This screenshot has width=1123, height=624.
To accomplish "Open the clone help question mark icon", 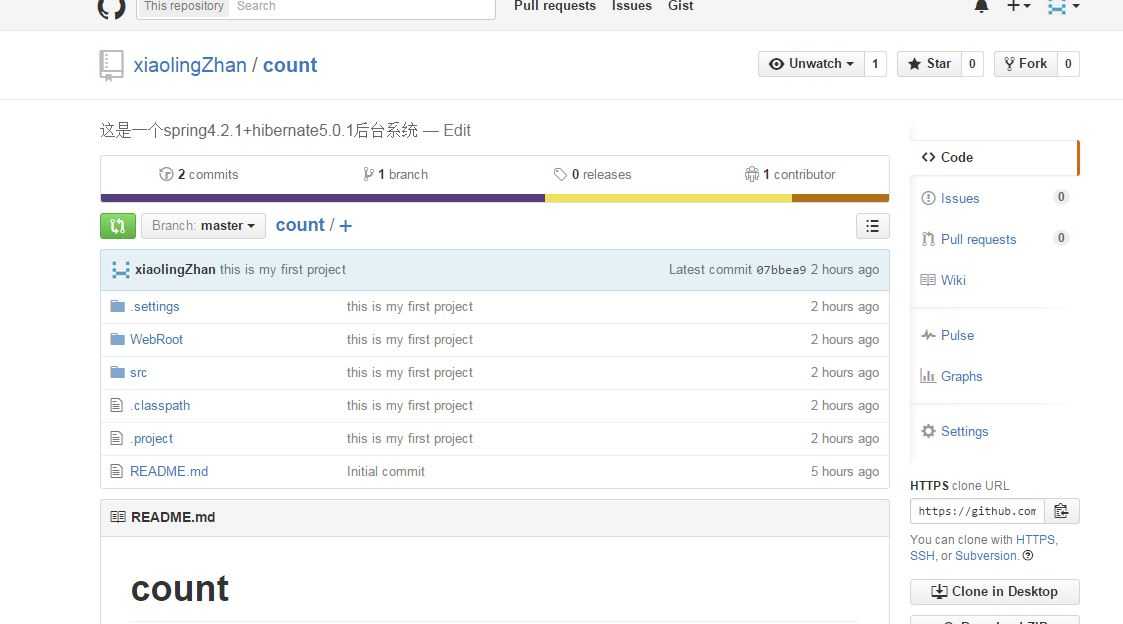I will pyautogui.click(x=1028, y=556).
